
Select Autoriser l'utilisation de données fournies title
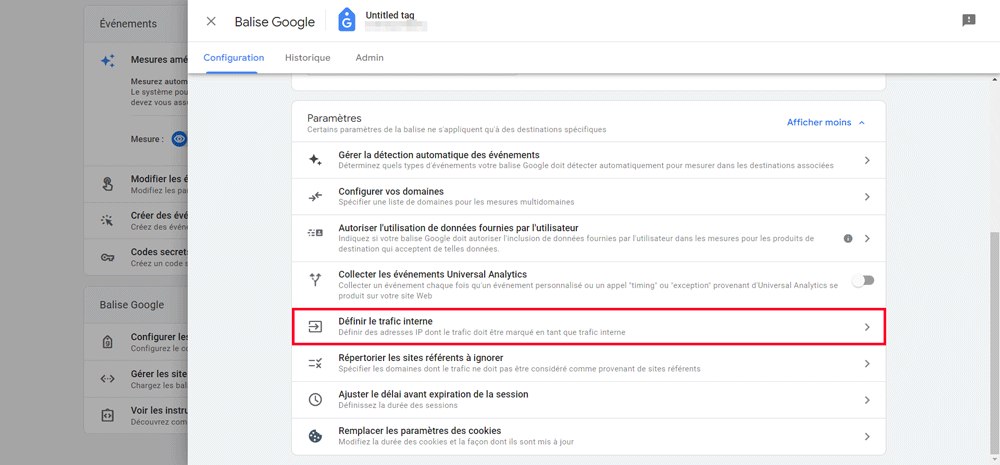coord(458,228)
